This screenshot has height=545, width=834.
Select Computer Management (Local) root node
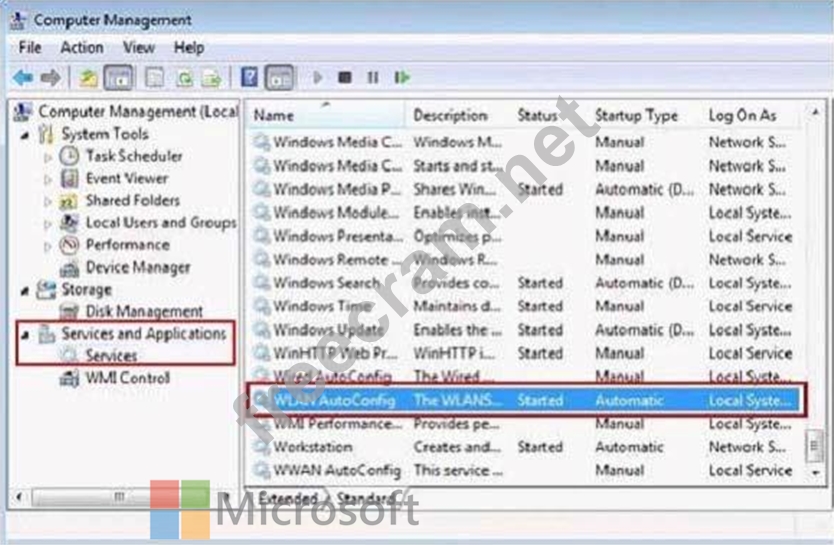point(126,112)
